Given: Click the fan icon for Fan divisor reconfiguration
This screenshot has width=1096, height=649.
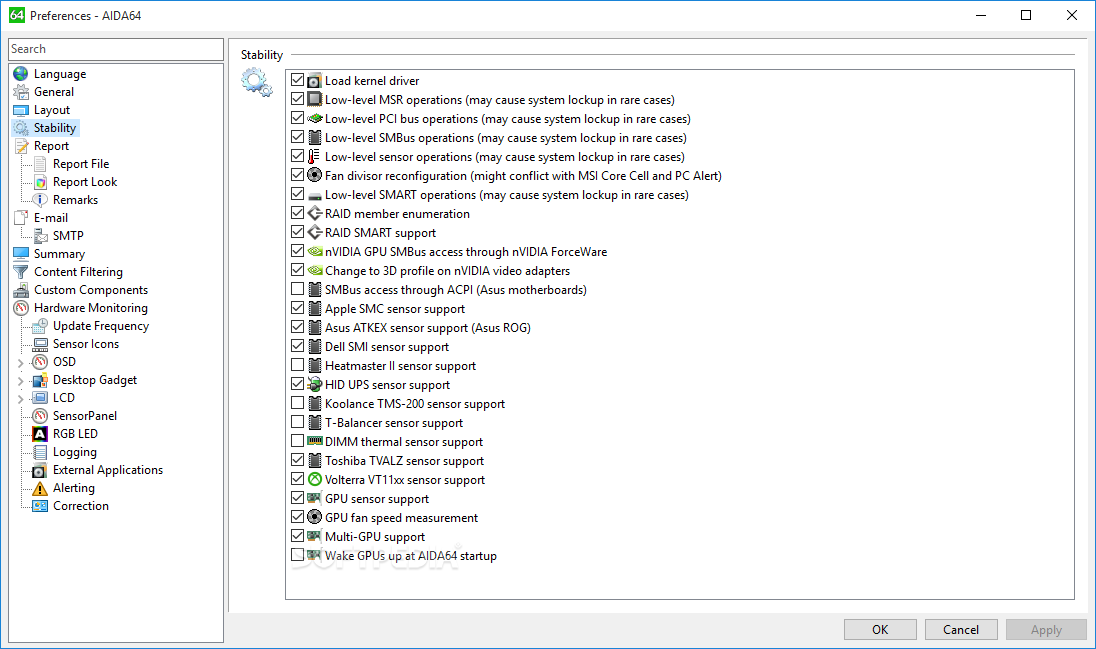Looking at the screenshot, I should pos(315,176).
